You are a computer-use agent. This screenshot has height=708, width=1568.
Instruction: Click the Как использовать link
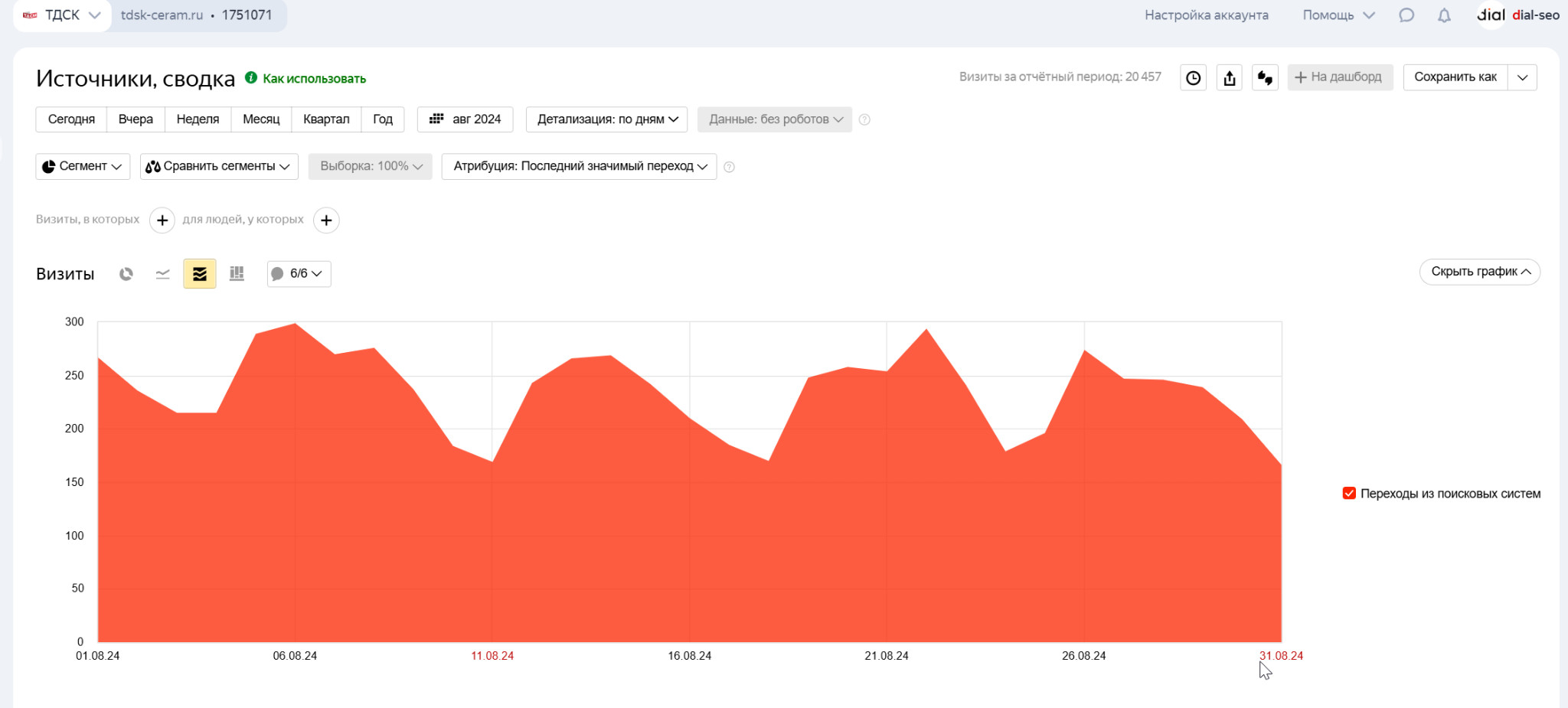click(314, 79)
